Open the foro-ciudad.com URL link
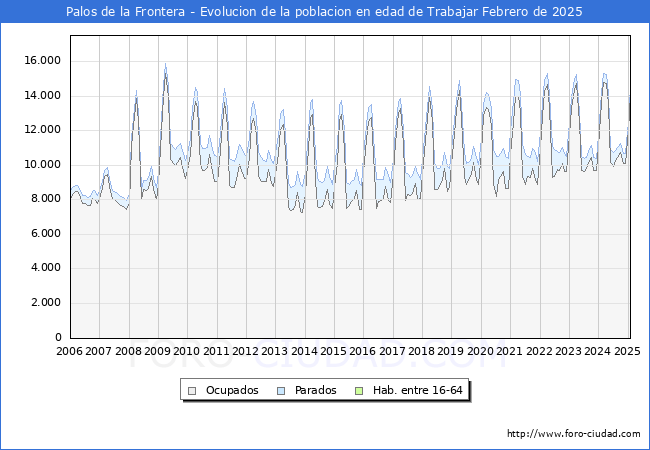 [x=574, y=434]
